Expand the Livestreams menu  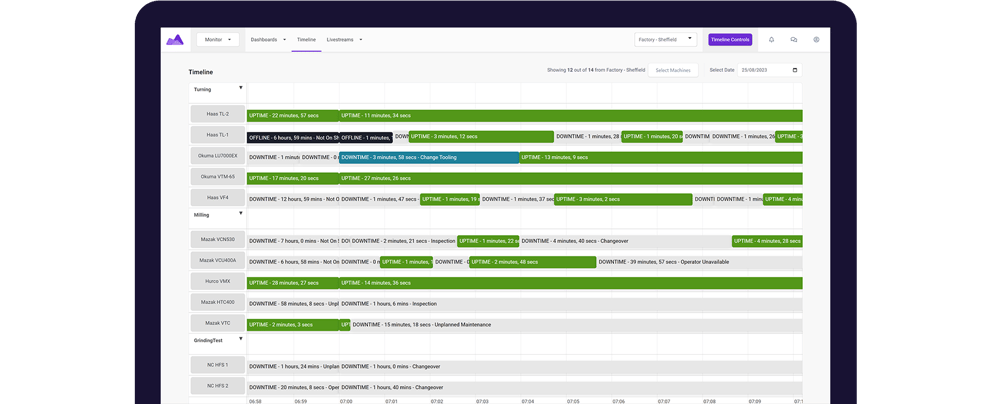(x=344, y=40)
